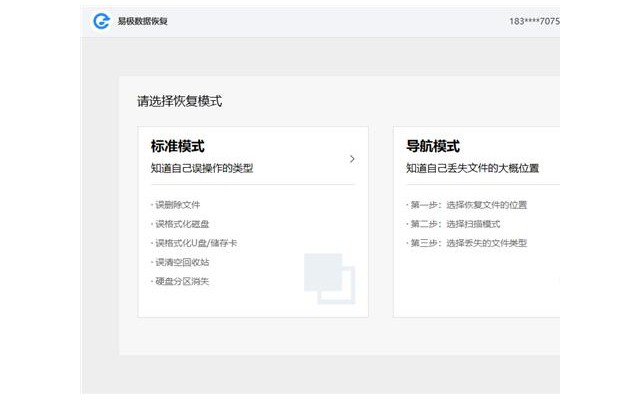The image size is (640, 400).
Task: Expand 标准模式 with the right chevron
Action: pos(352,159)
